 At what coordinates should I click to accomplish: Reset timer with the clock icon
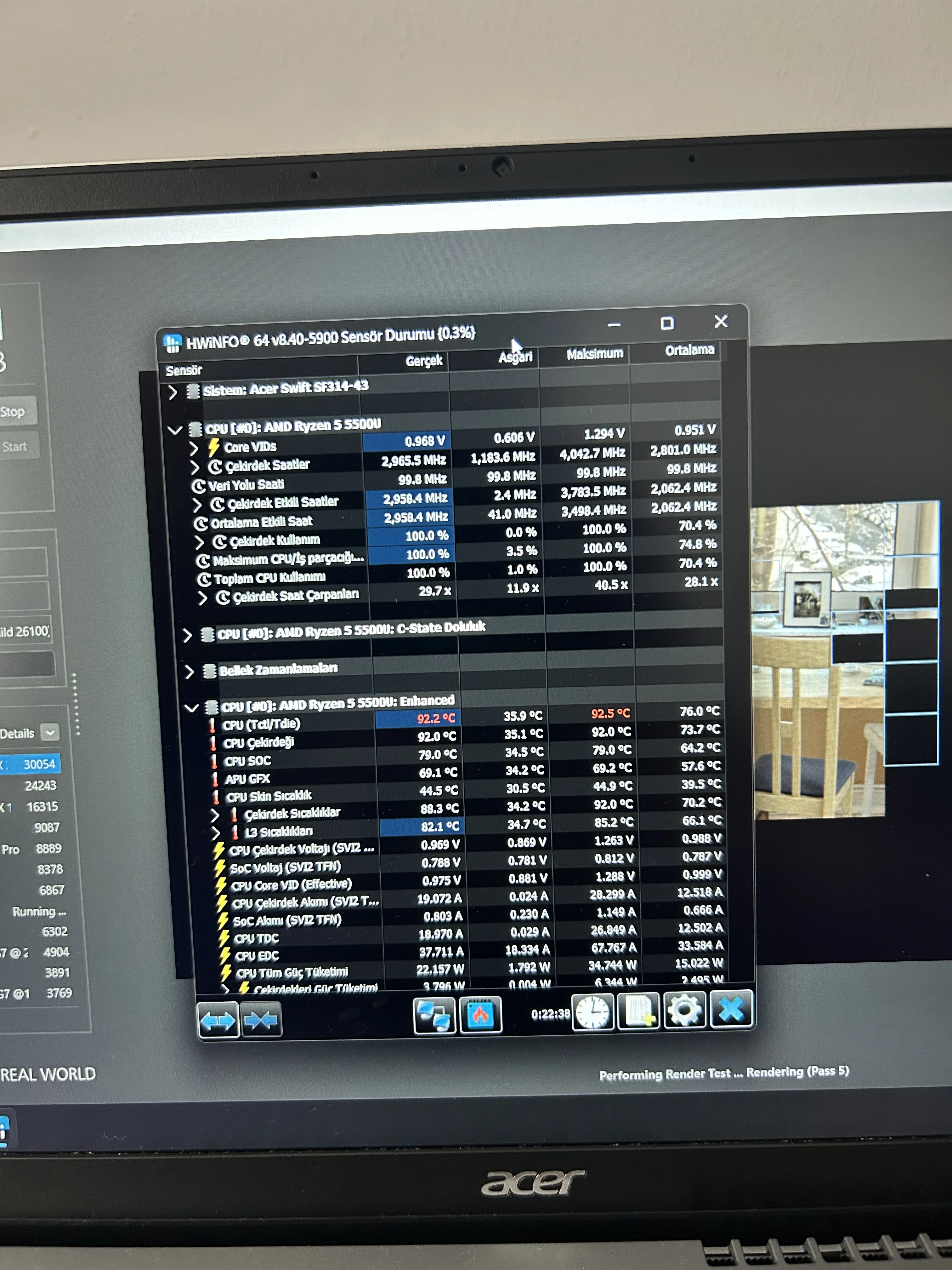(x=593, y=1012)
